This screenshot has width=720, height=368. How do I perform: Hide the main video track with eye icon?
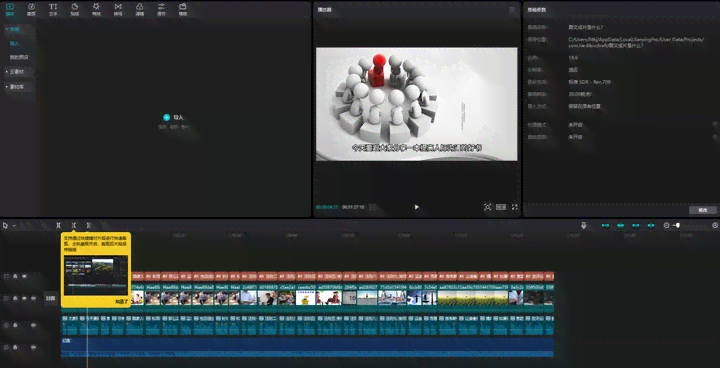click(x=24, y=299)
